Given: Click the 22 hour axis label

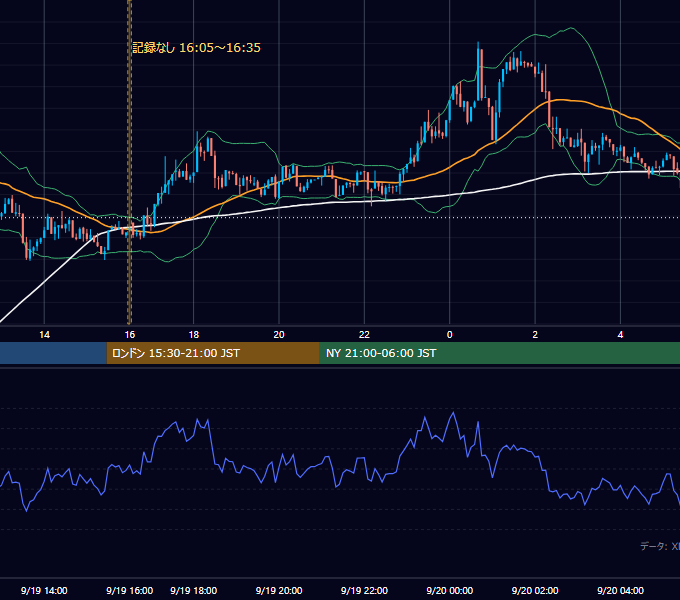Looking at the screenshot, I should [x=364, y=335].
